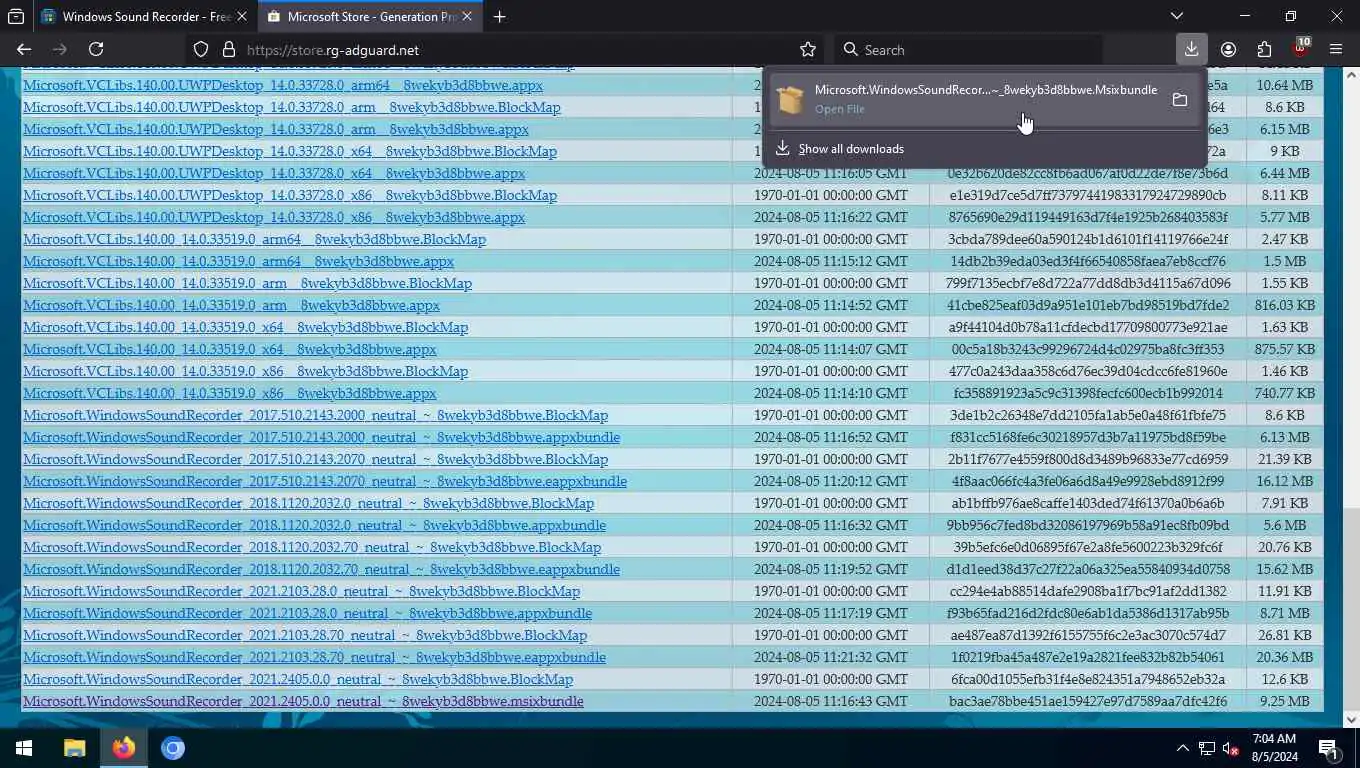The height and width of the screenshot is (768, 1360).
Task: Launch File Explorer from taskbar
Action: click(74, 748)
